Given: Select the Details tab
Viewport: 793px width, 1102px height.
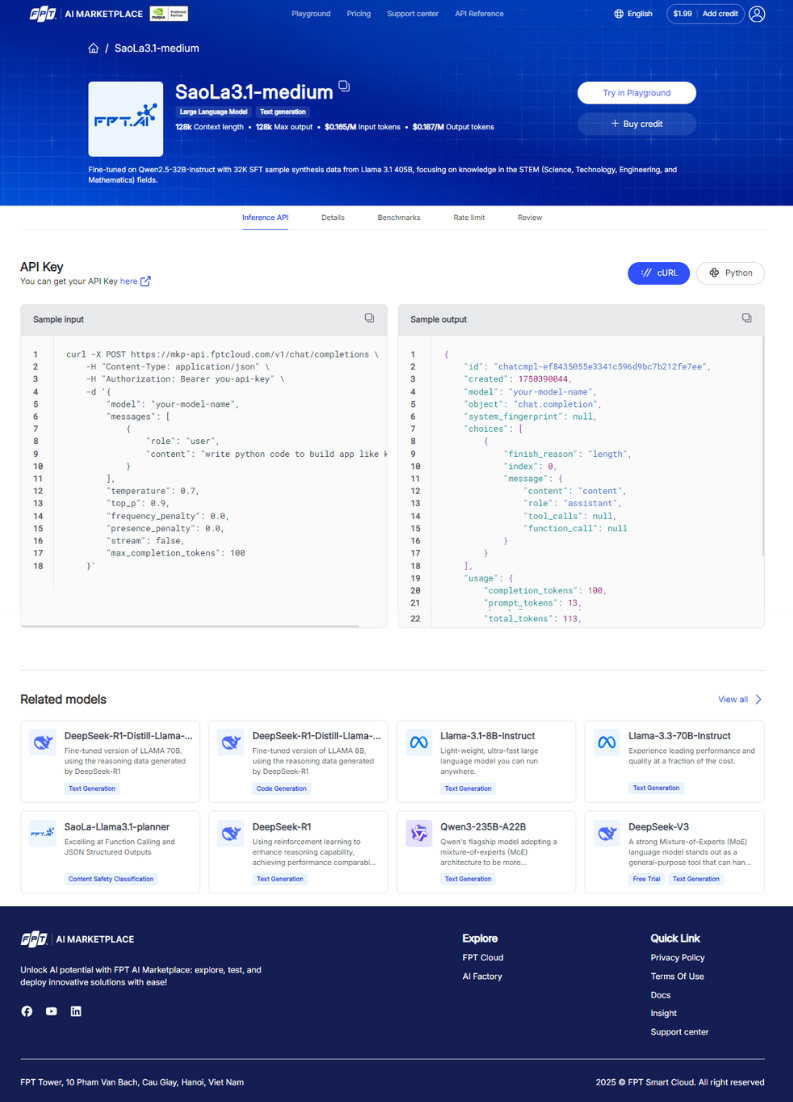Looking at the screenshot, I should click(333, 218).
